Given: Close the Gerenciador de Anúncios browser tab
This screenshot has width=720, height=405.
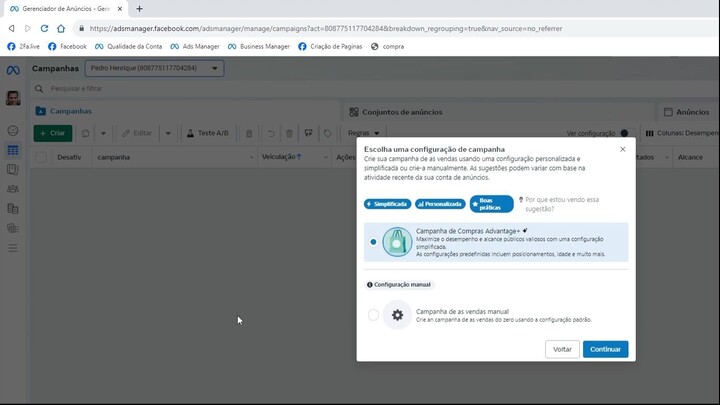Looking at the screenshot, I should [120, 9].
